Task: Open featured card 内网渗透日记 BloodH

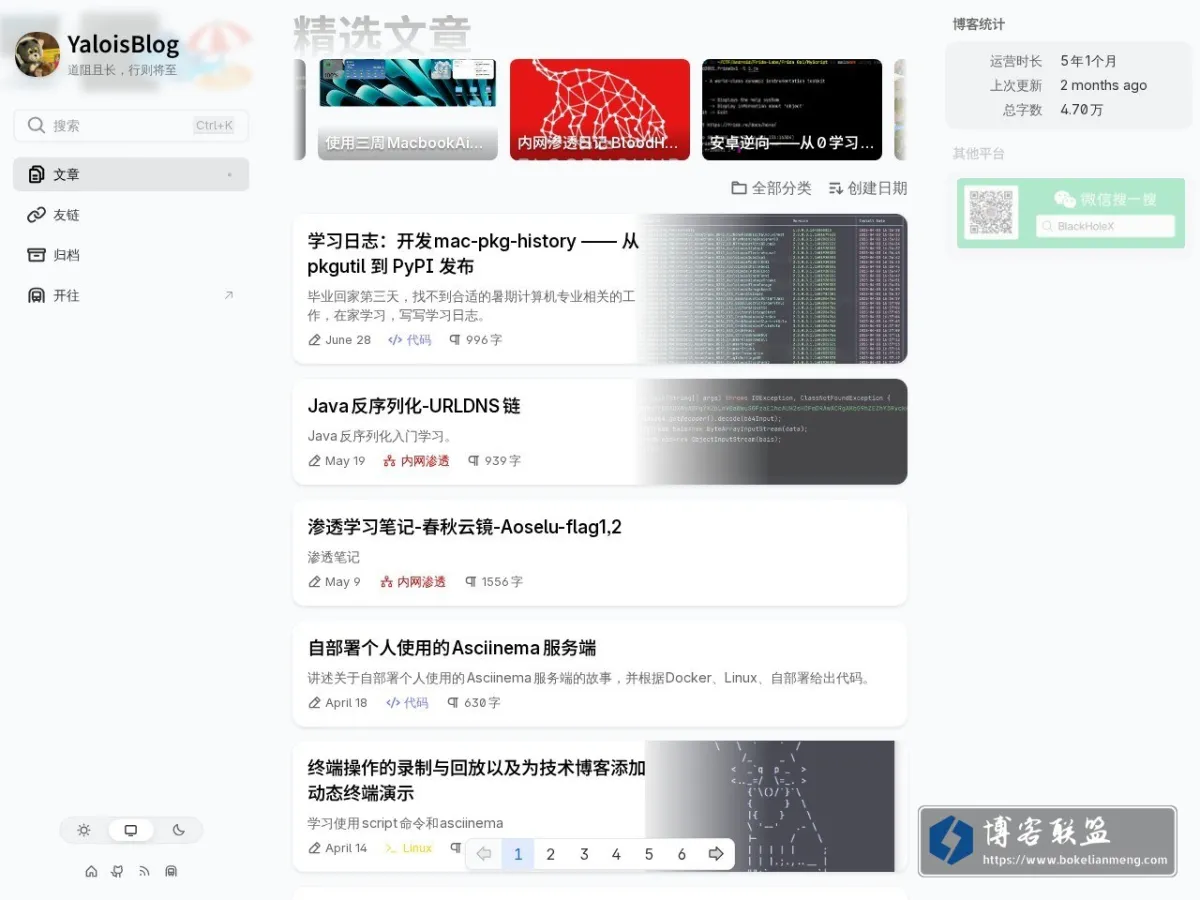Action: point(600,109)
